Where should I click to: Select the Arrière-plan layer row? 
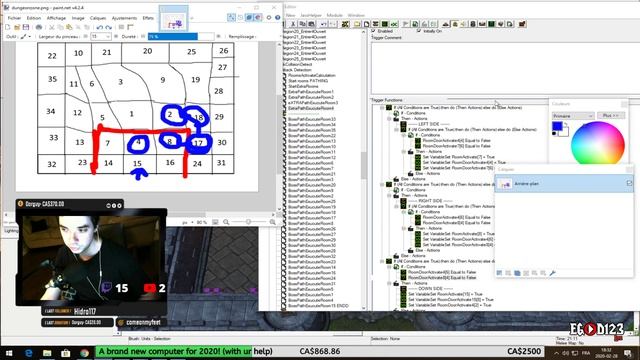coord(564,184)
